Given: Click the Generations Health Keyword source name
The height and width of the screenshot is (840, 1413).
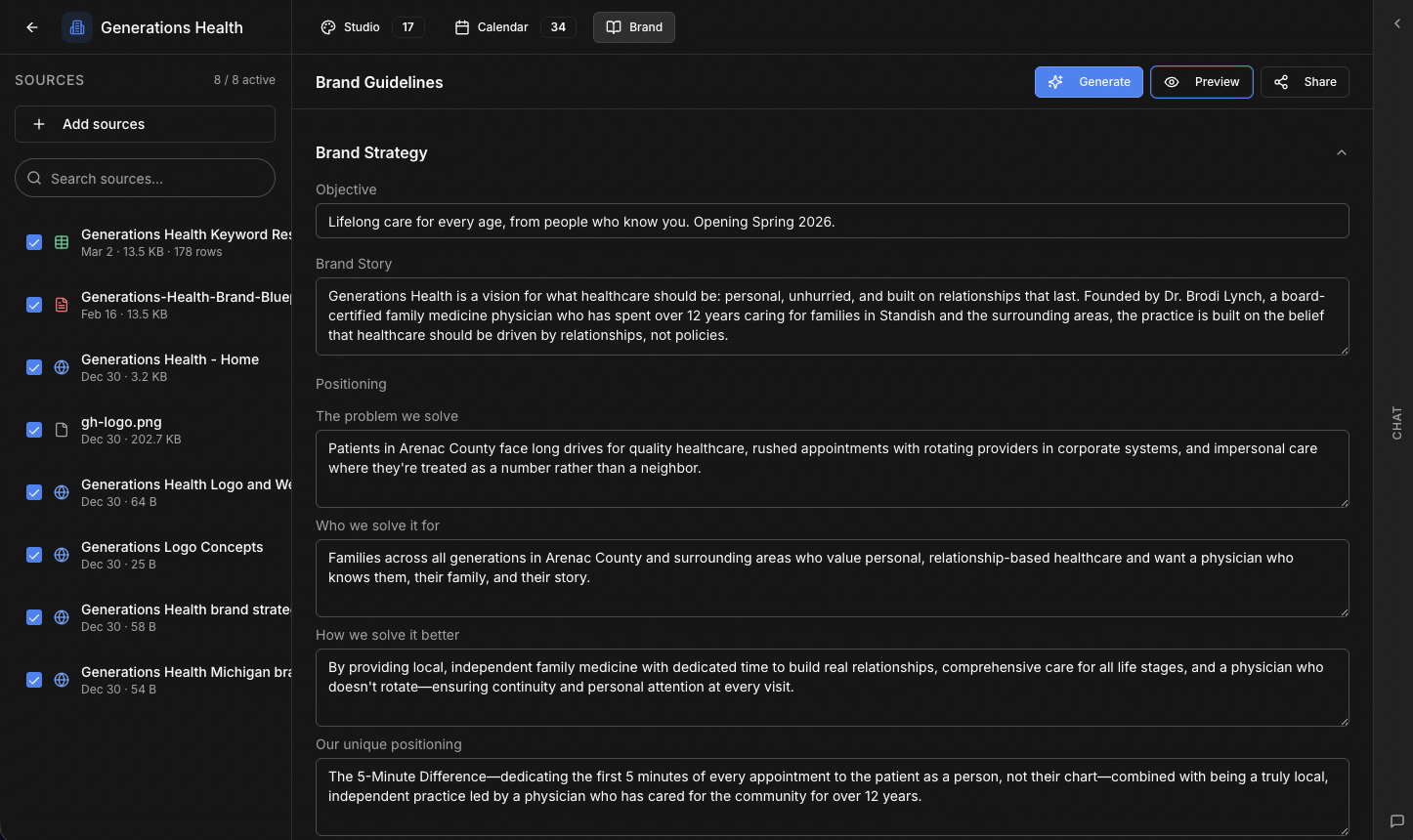Looking at the screenshot, I should pyautogui.click(x=186, y=234).
